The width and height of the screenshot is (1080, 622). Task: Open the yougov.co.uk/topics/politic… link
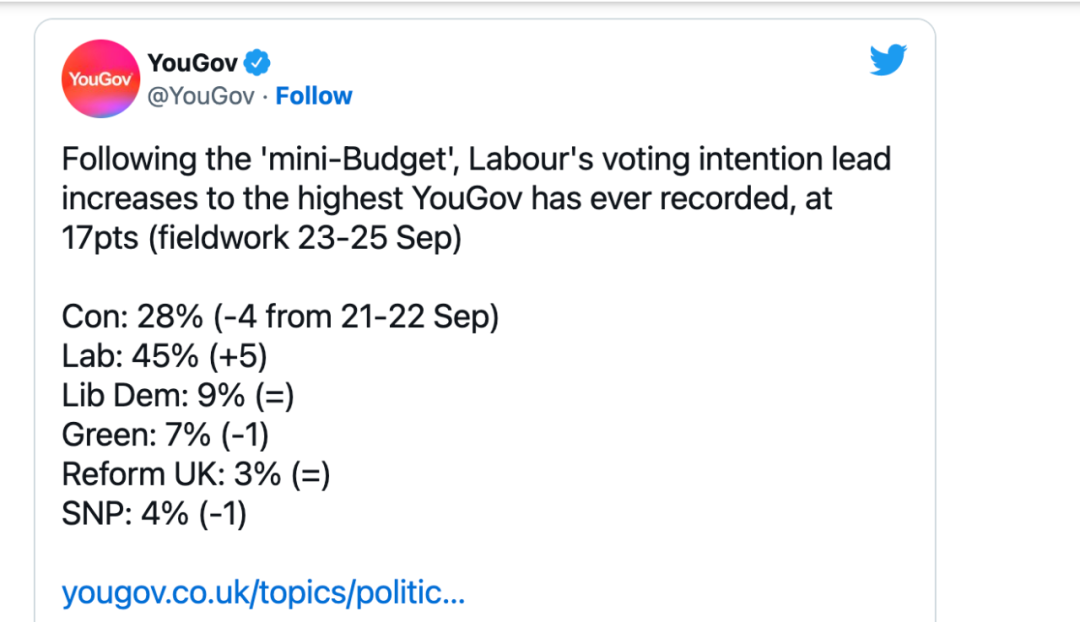[263, 592]
